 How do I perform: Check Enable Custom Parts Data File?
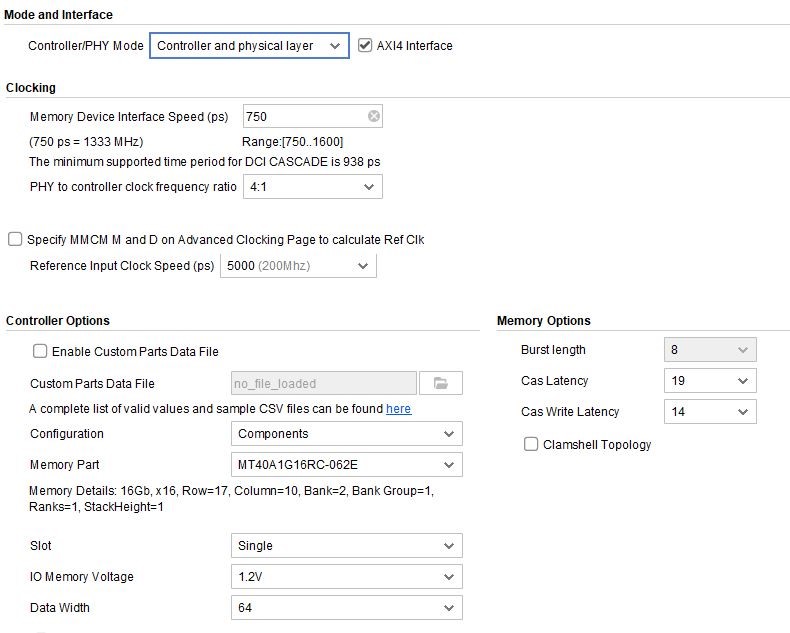40,351
